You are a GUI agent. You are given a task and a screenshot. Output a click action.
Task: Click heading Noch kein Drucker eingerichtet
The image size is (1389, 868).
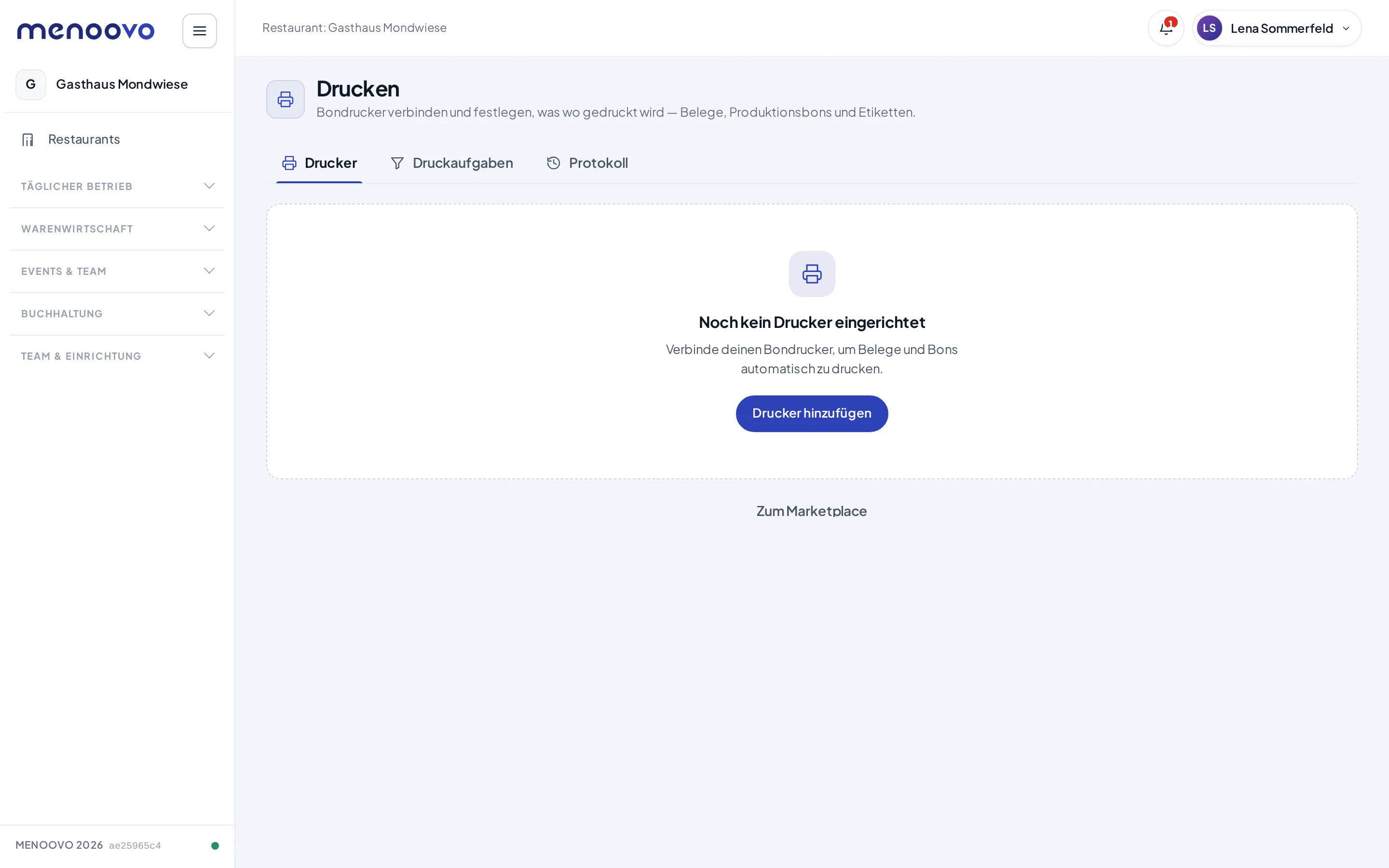coord(812,323)
